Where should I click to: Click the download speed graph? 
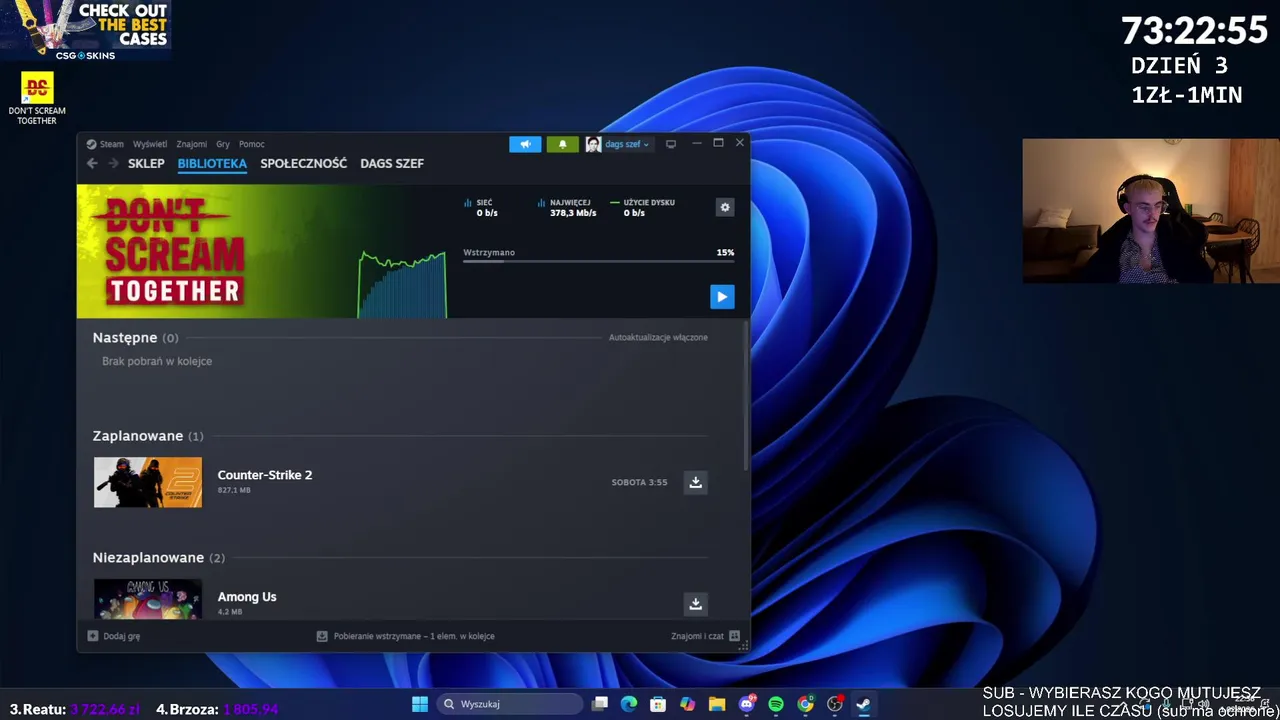click(x=402, y=285)
